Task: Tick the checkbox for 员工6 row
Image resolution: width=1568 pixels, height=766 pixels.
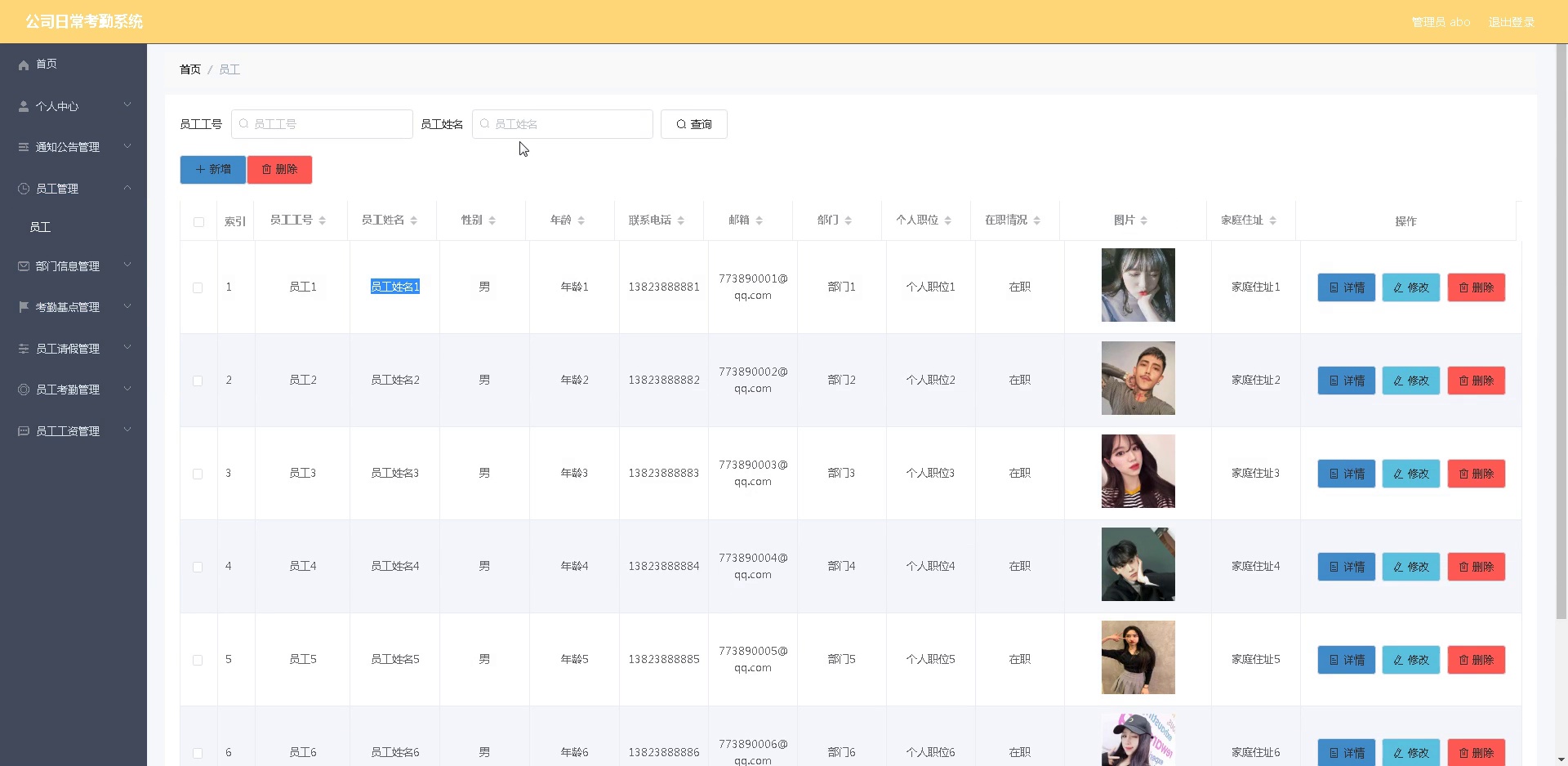Action: [x=198, y=753]
